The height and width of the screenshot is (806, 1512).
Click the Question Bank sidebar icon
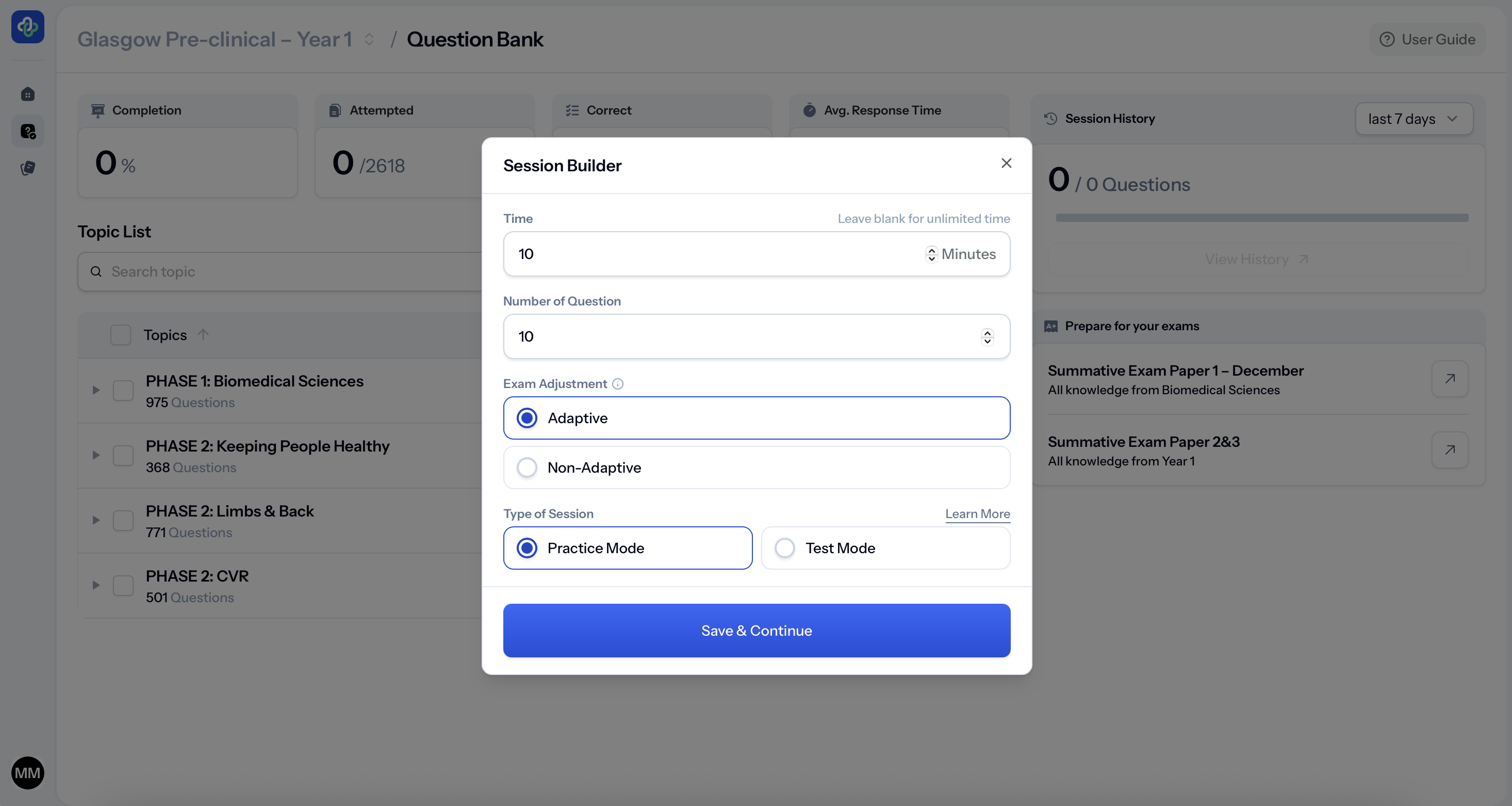point(27,131)
